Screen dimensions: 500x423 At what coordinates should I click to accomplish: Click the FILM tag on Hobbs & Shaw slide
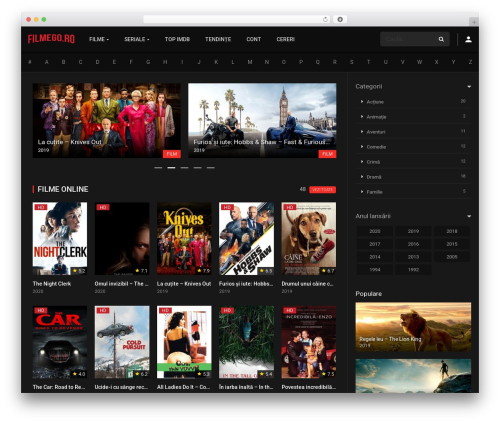click(327, 154)
